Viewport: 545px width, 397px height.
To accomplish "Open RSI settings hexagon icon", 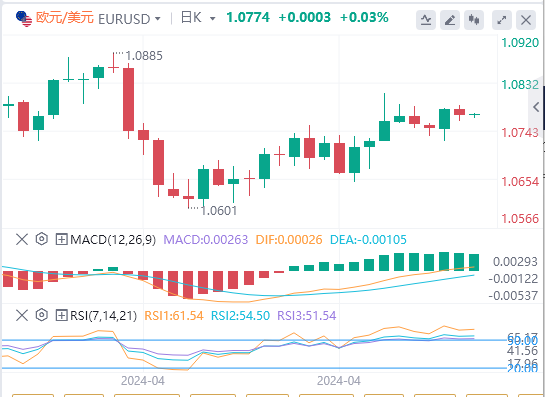I will tap(41, 315).
